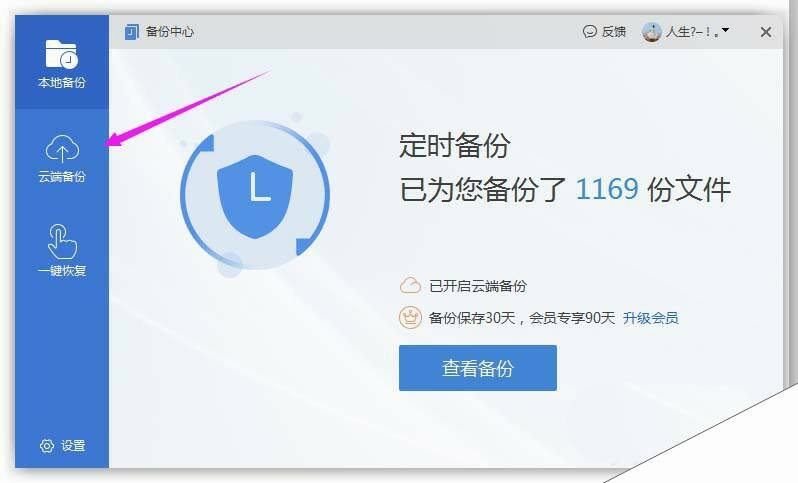Screen dimensions: 798x483
Task: Click the user avatar picture
Action: click(652, 32)
